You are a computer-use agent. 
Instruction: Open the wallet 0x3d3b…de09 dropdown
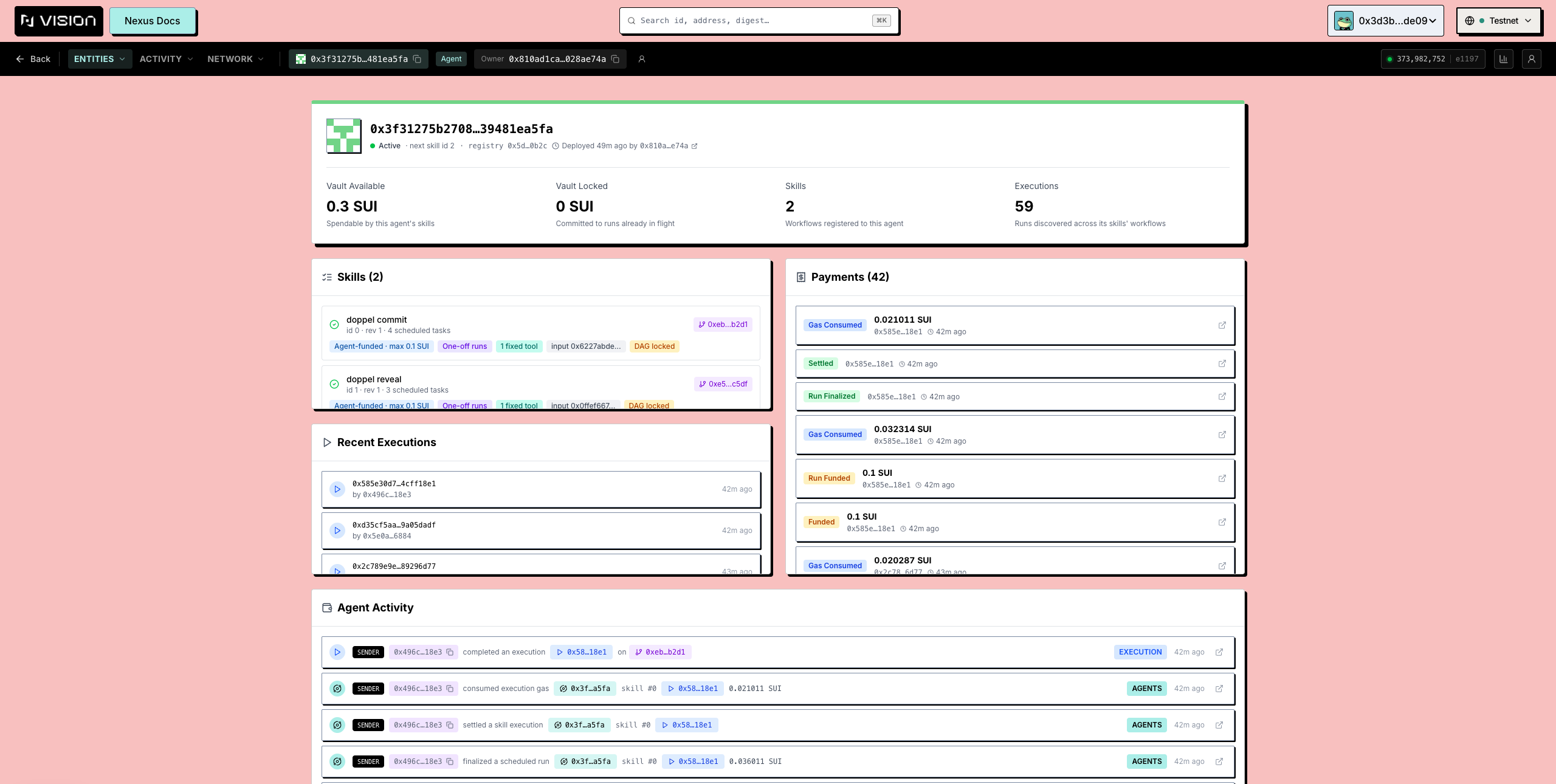1385,21
